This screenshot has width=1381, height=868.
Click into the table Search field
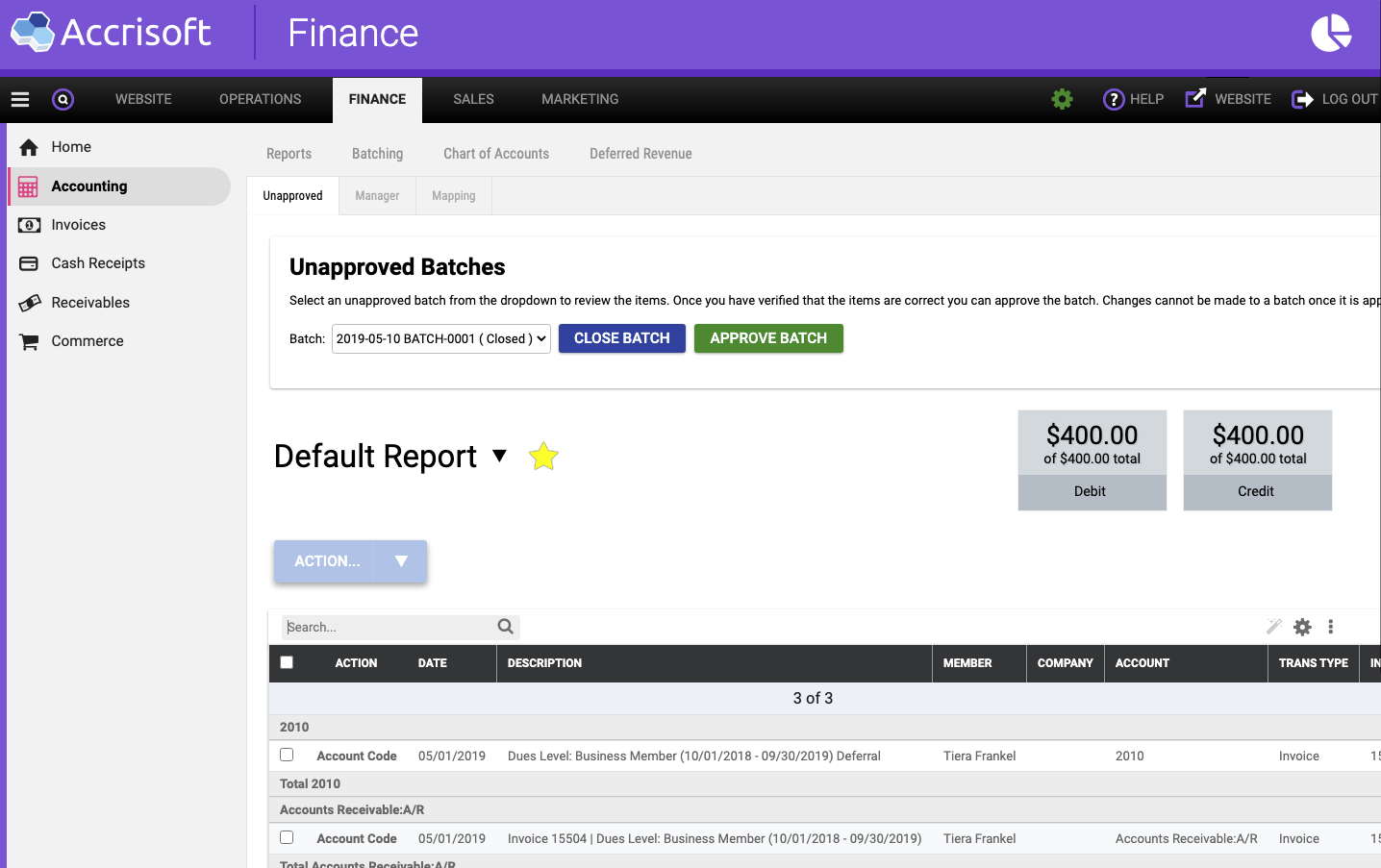click(x=389, y=627)
